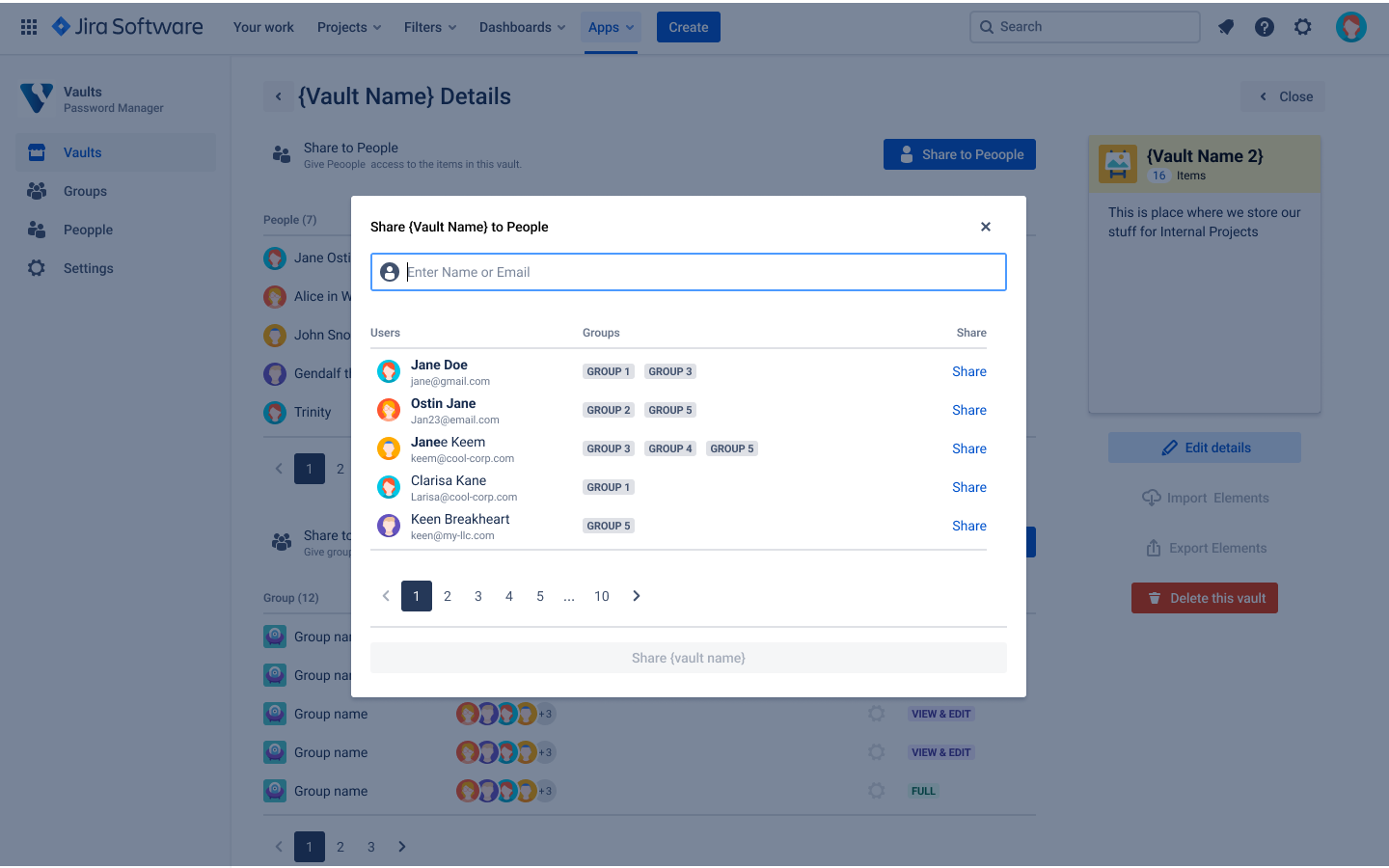The width and height of the screenshot is (1389, 868).
Task: Click Janee Keem's avatar in the dialog
Action: pyautogui.click(x=389, y=448)
